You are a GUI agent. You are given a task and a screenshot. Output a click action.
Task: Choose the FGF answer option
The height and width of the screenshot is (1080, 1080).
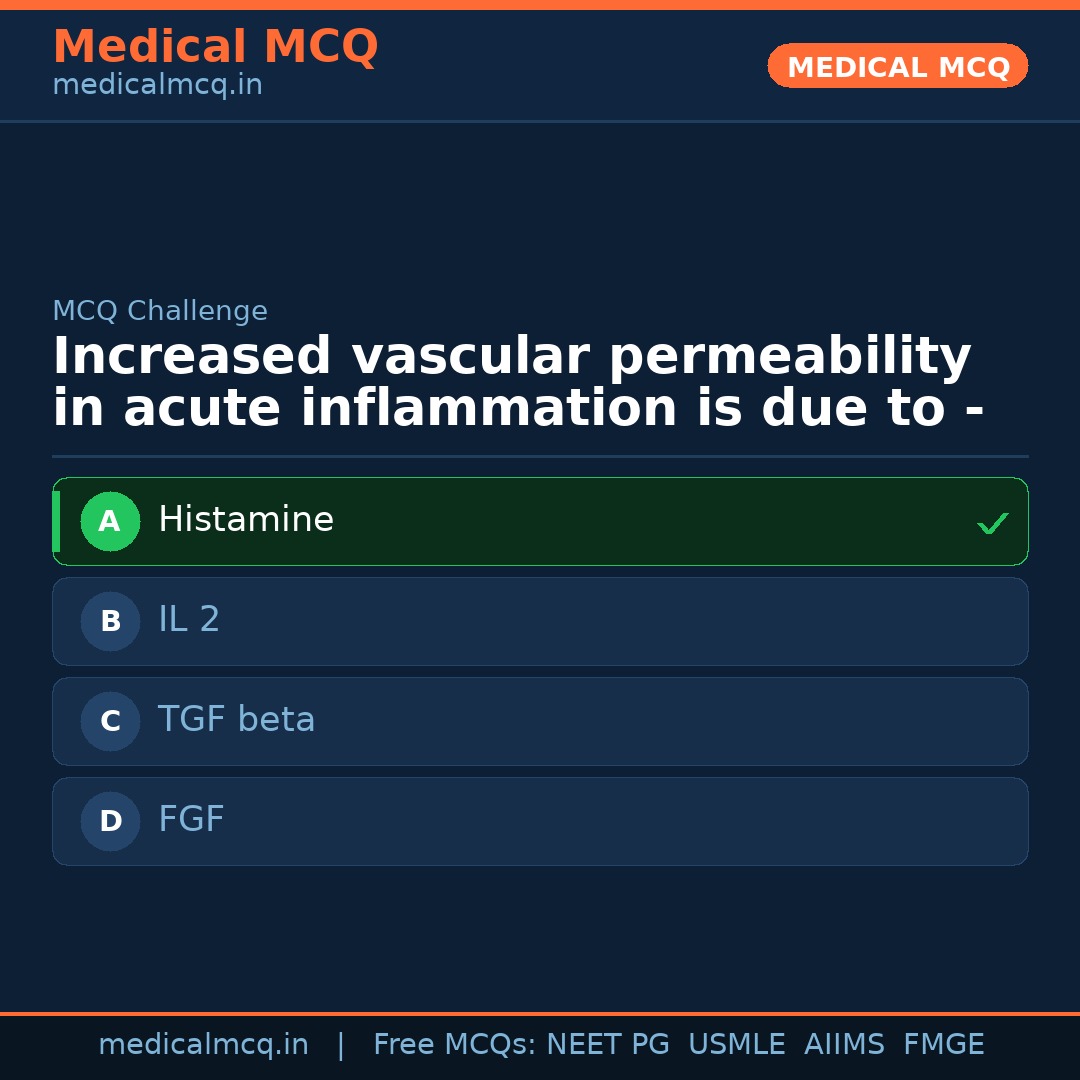click(x=540, y=821)
